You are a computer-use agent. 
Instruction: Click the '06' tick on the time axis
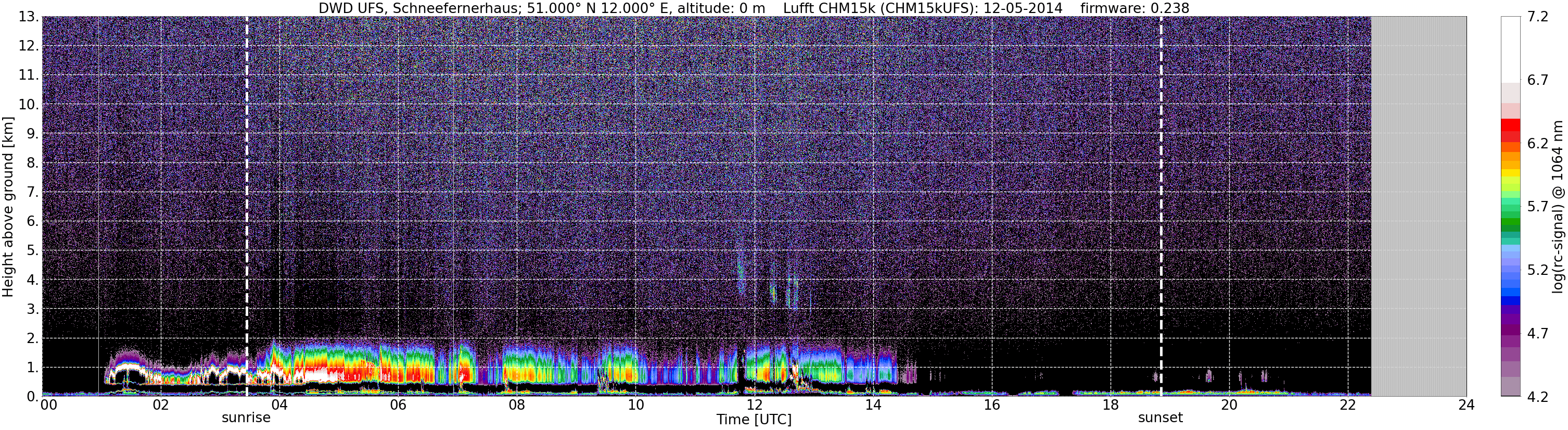[x=398, y=405]
